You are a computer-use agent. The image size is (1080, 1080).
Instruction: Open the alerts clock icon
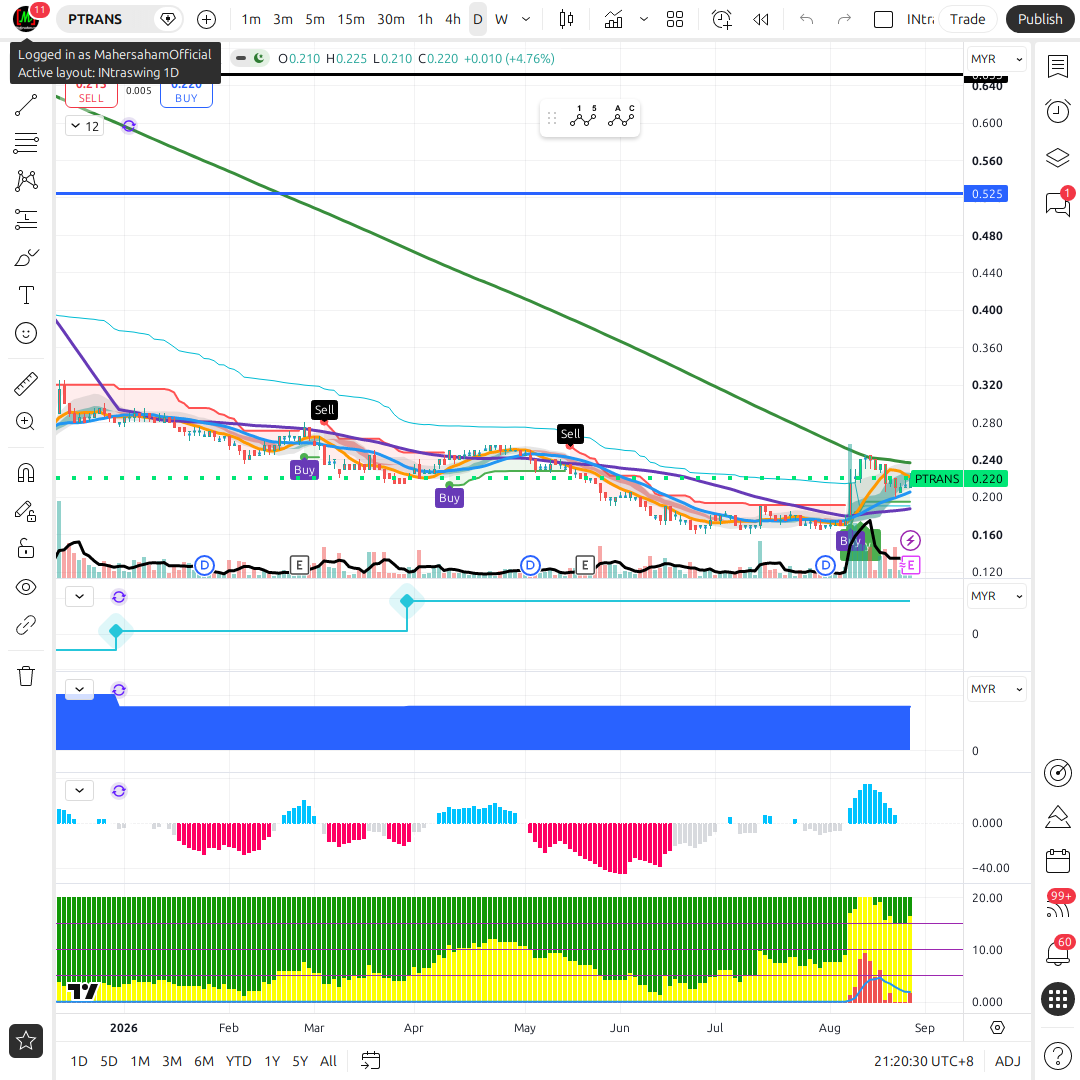pyautogui.click(x=1058, y=111)
